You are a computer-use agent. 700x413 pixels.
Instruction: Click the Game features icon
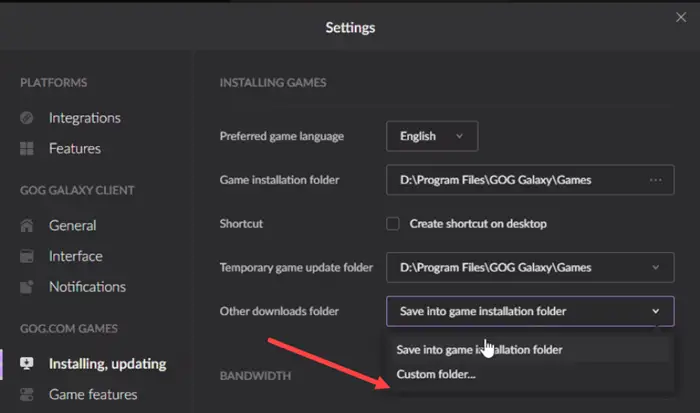pos(27,395)
